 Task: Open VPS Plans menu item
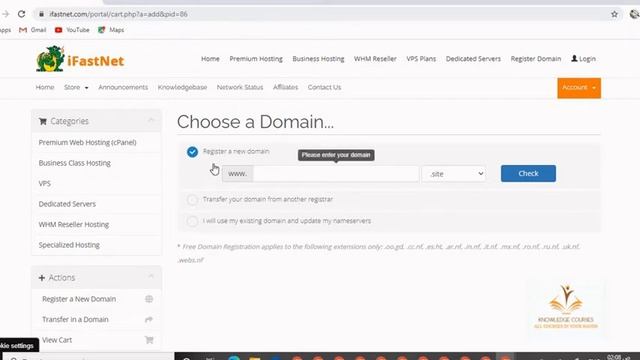[x=421, y=59]
